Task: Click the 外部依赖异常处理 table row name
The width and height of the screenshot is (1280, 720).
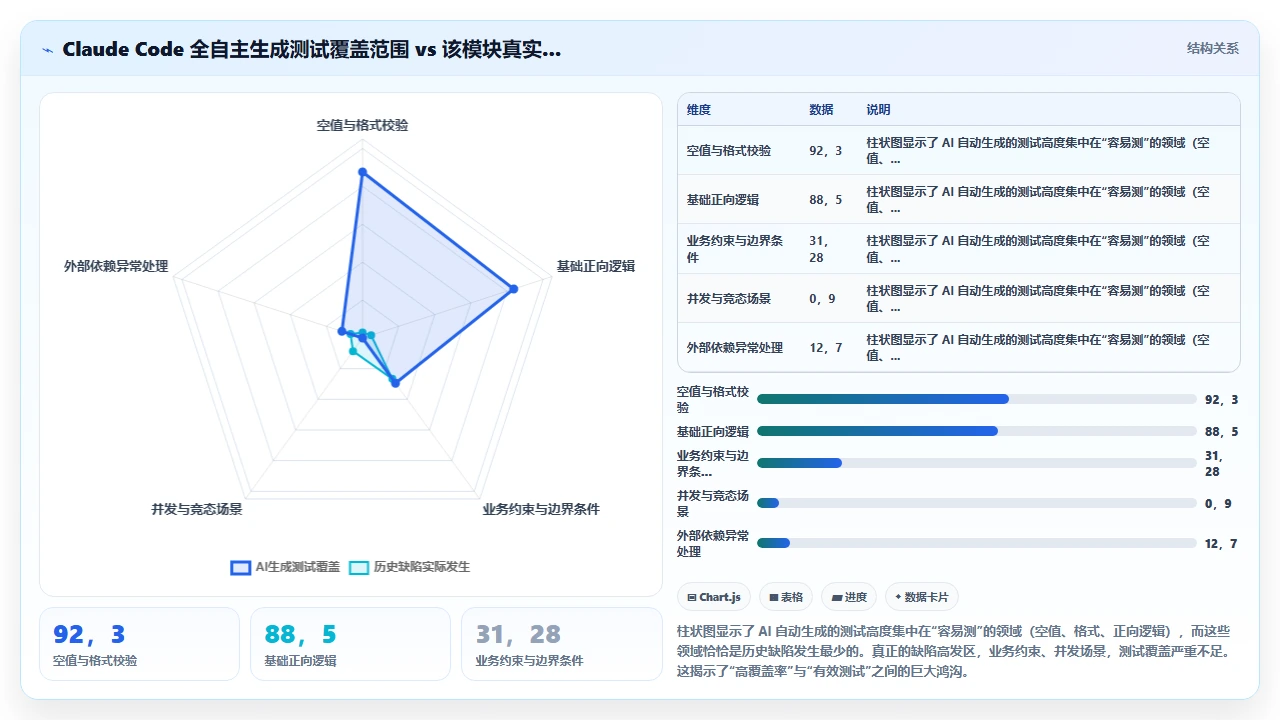Action: click(735, 347)
